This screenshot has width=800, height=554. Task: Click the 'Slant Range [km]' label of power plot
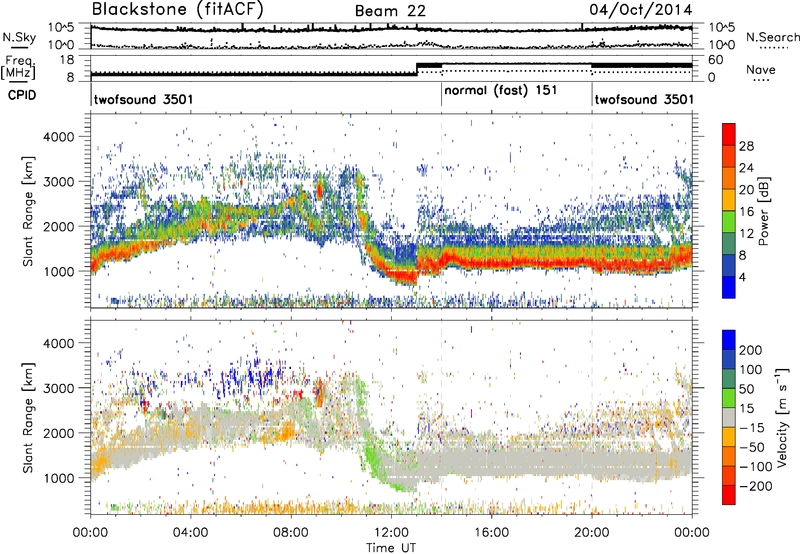[28, 211]
